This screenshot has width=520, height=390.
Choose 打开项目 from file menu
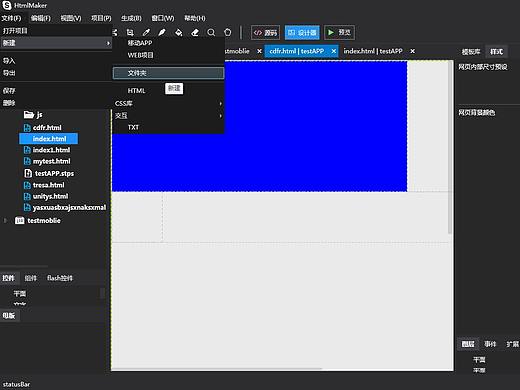click(x=56, y=31)
